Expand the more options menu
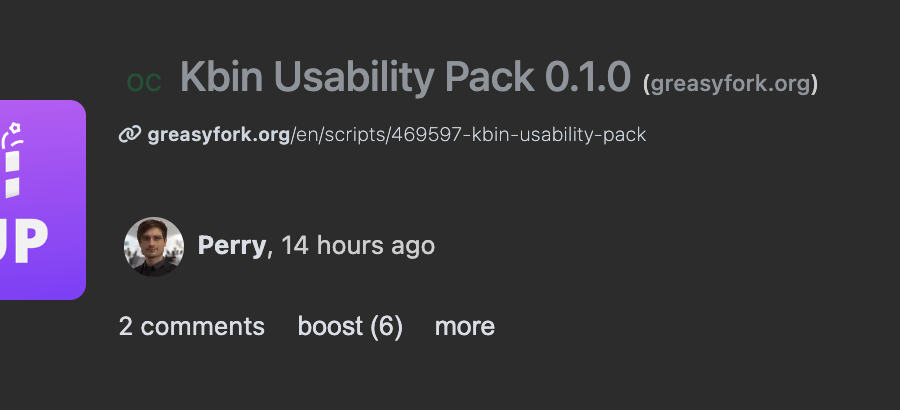The image size is (900, 410). point(464,326)
